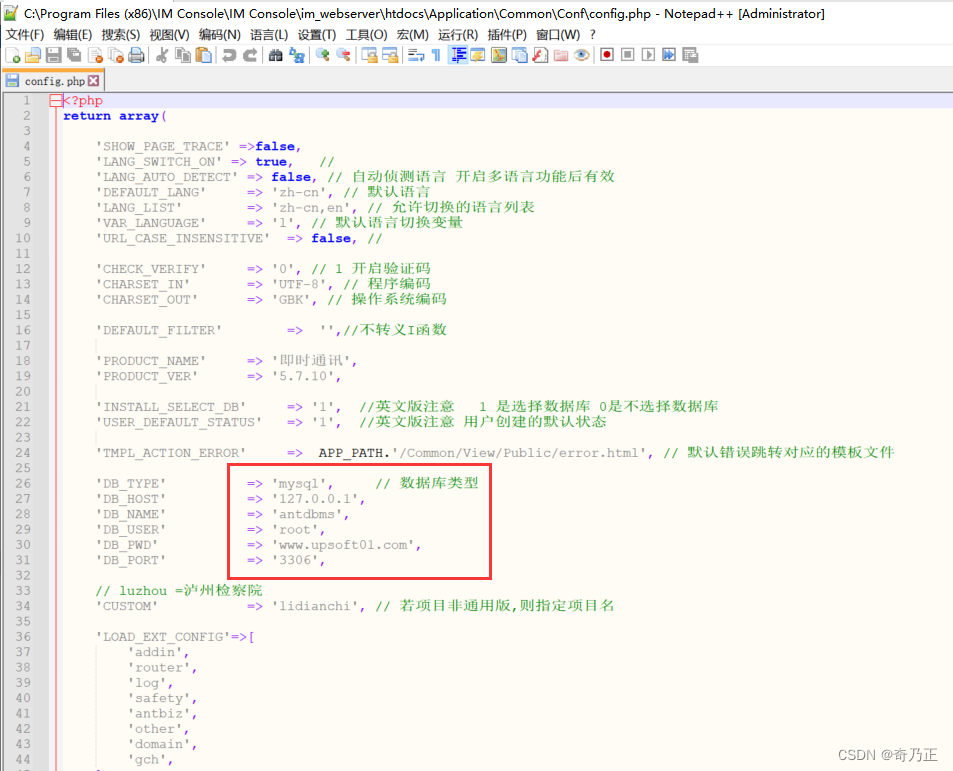Image resolution: width=953 pixels, height=771 pixels.
Task: Click the line number 26 in margin
Action: coord(23,484)
